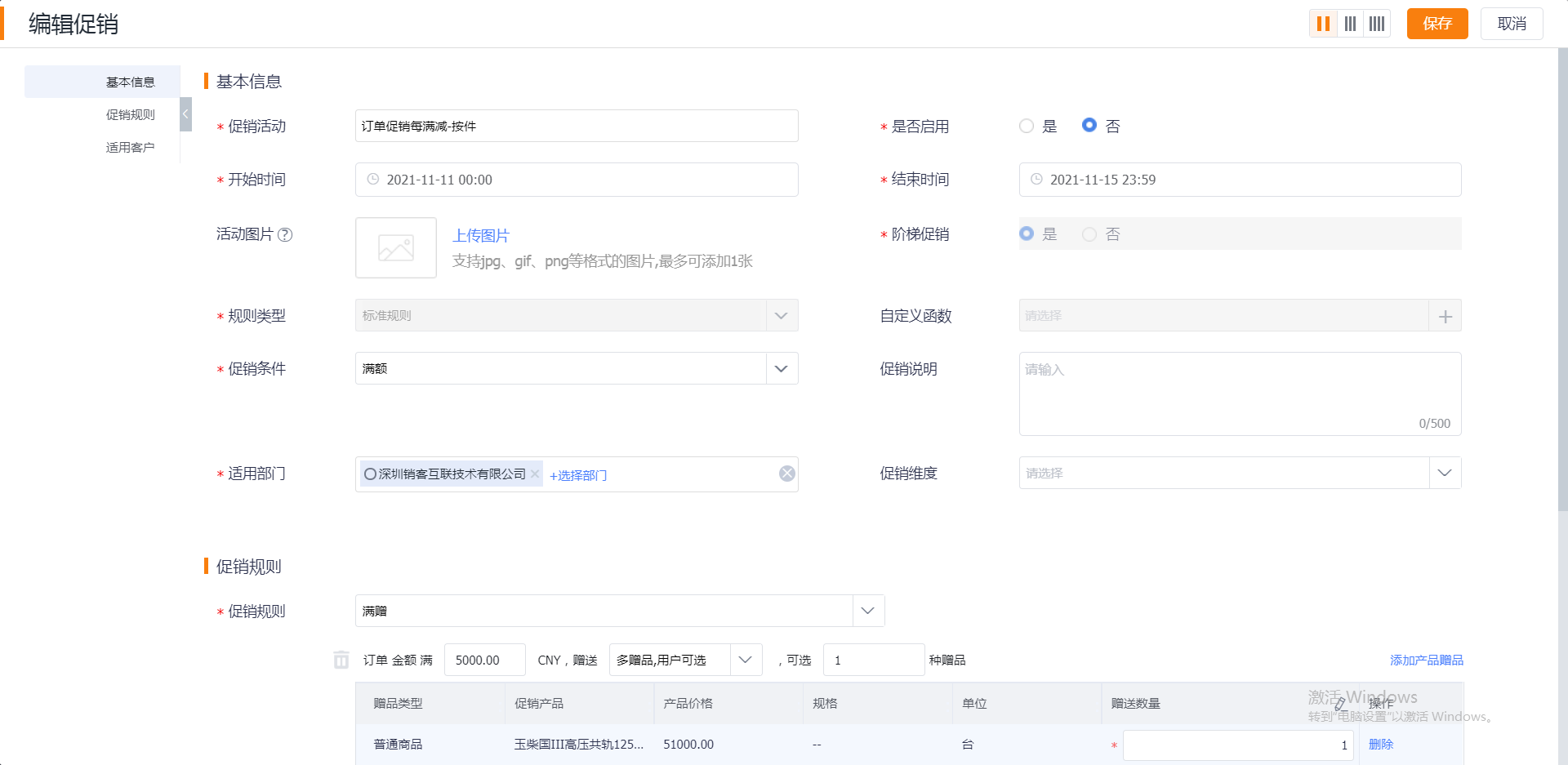The image size is (1568, 765).
Task: Edit the 5000.00 order amount field
Action: coord(485,660)
